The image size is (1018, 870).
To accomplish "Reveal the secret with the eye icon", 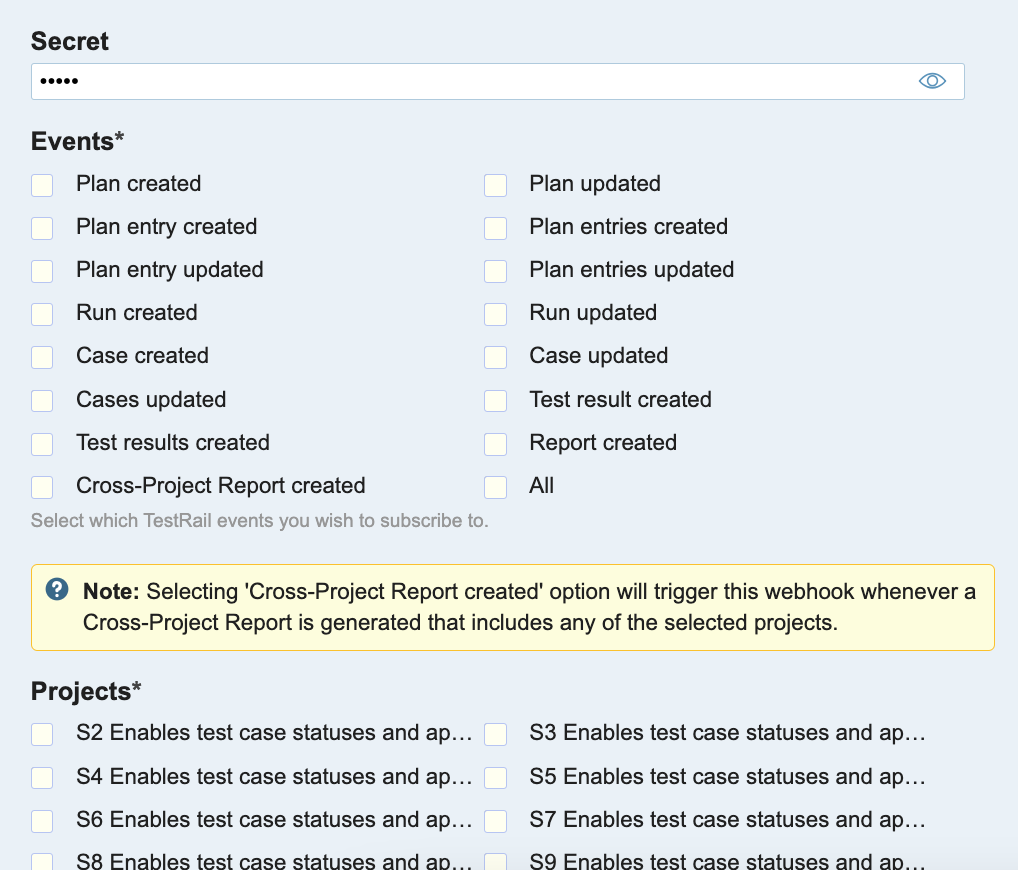I will [x=932, y=81].
